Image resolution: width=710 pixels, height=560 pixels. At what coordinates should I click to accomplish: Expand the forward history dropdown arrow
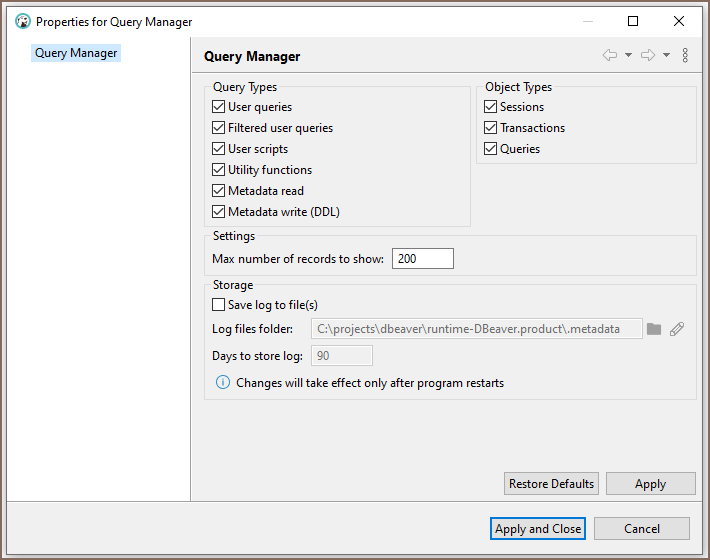pyautogui.click(x=667, y=56)
